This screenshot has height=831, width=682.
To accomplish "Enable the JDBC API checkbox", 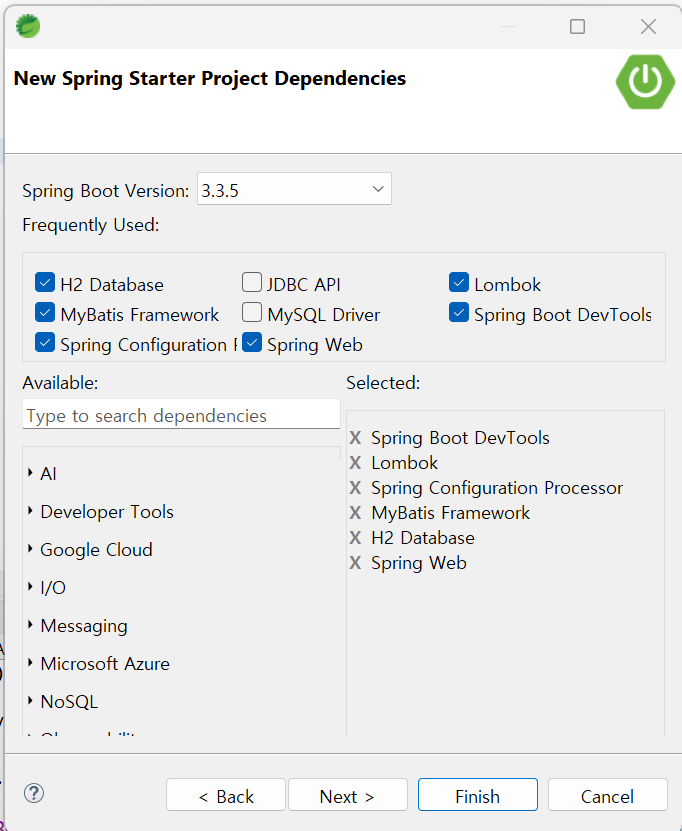I will pos(252,284).
